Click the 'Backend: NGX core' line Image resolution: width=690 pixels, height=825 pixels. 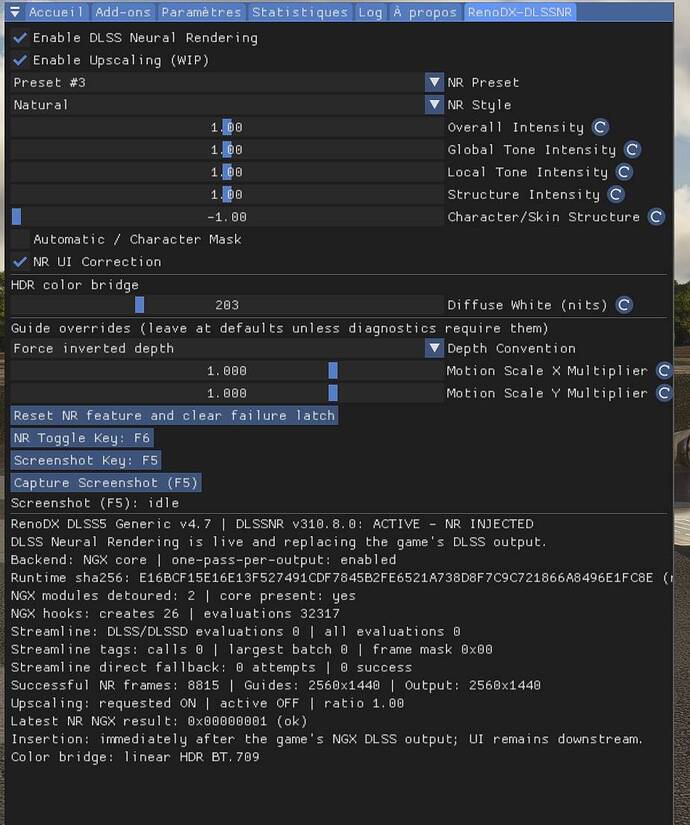coord(203,560)
